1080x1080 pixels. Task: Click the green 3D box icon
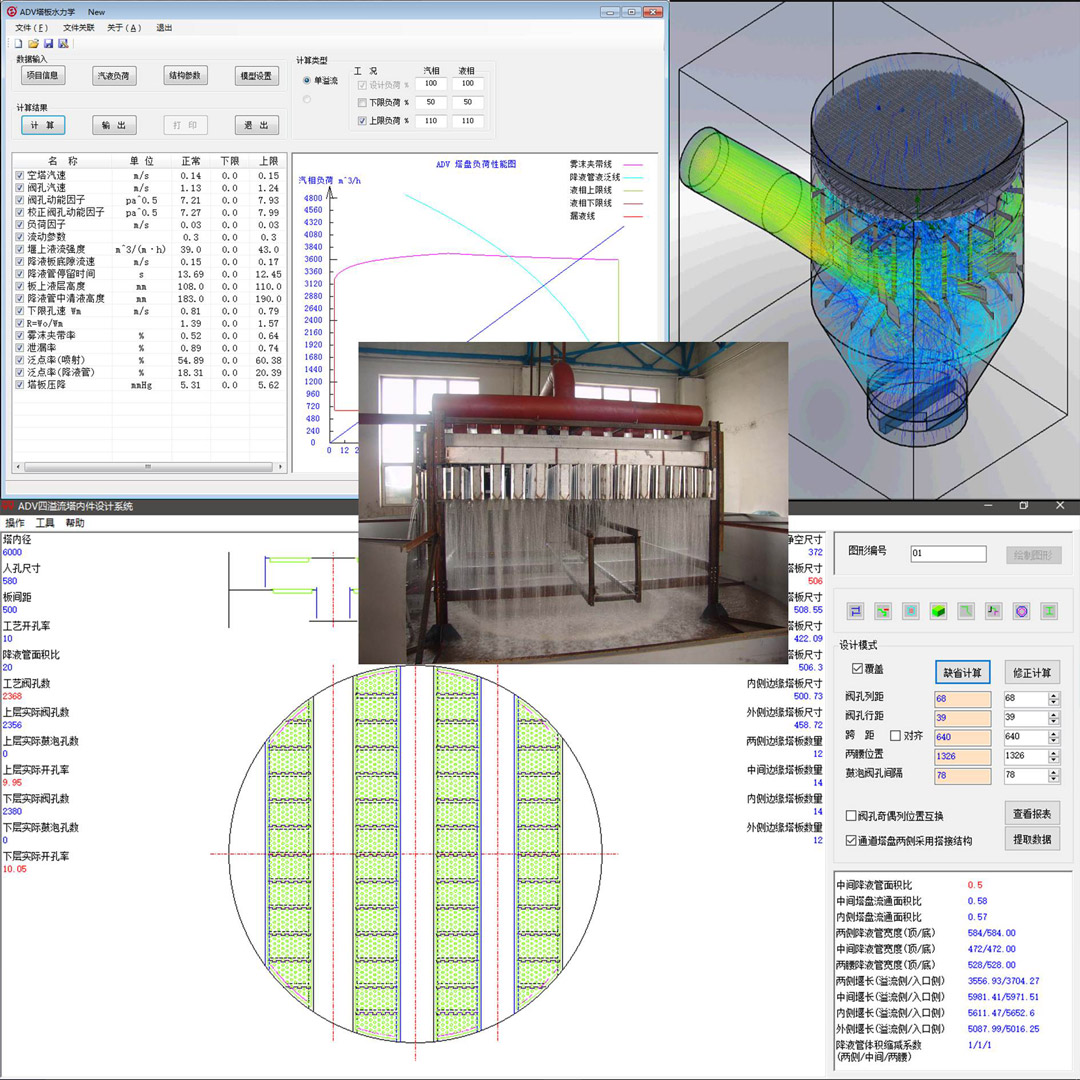(938, 611)
